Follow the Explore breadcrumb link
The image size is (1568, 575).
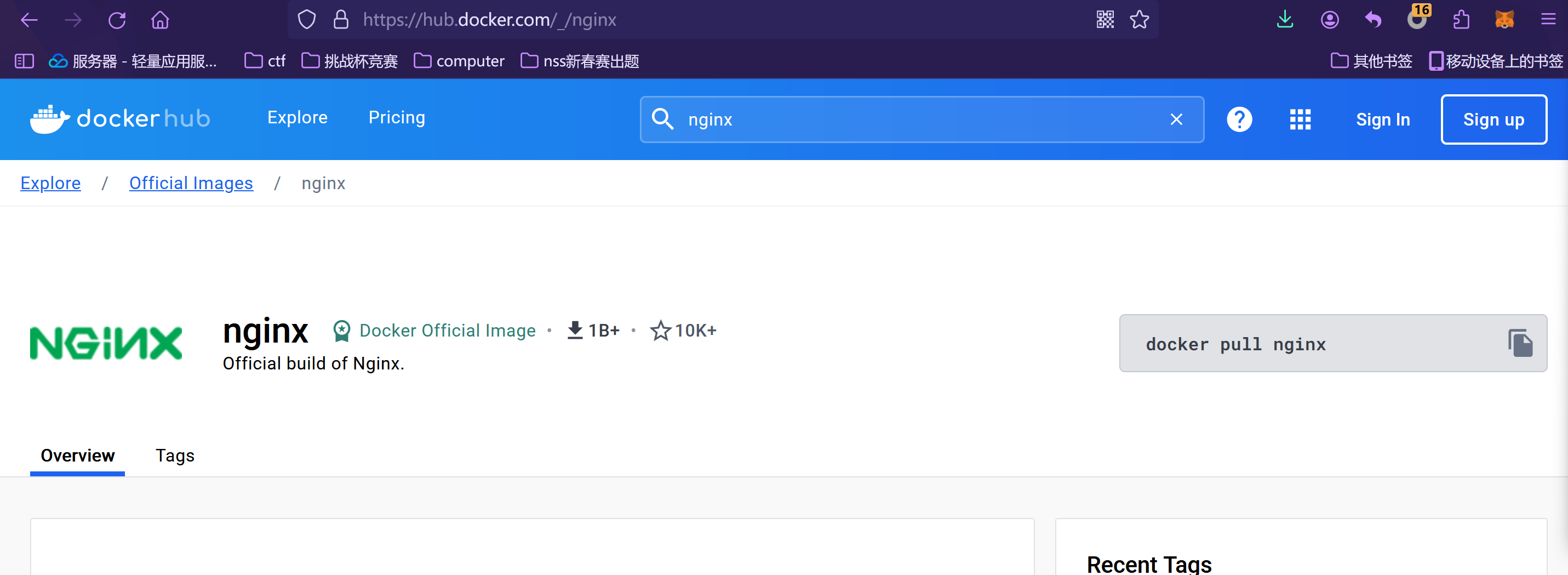pyautogui.click(x=50, y=183)
